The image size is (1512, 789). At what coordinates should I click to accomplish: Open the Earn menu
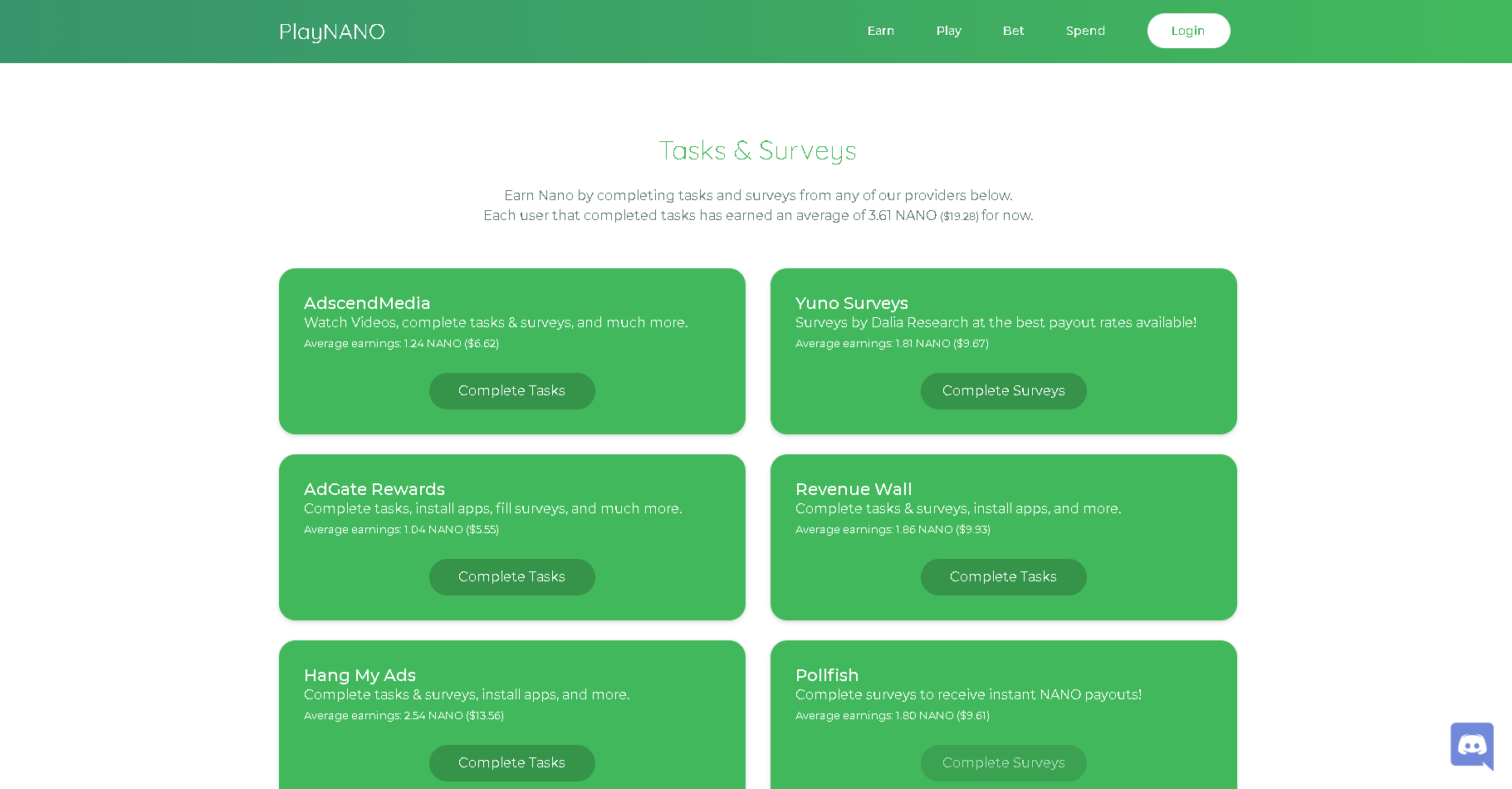[x=881, y=31]
